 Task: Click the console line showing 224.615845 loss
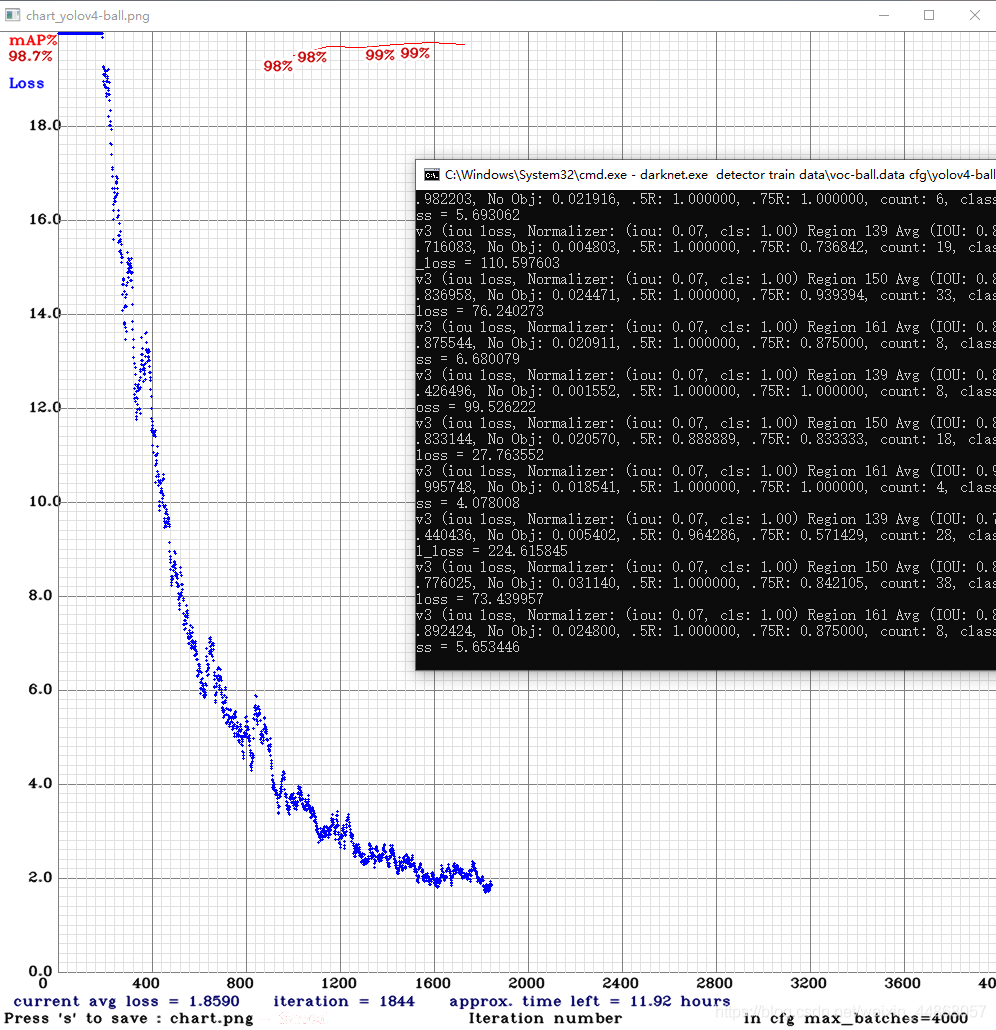click(491, 551)
